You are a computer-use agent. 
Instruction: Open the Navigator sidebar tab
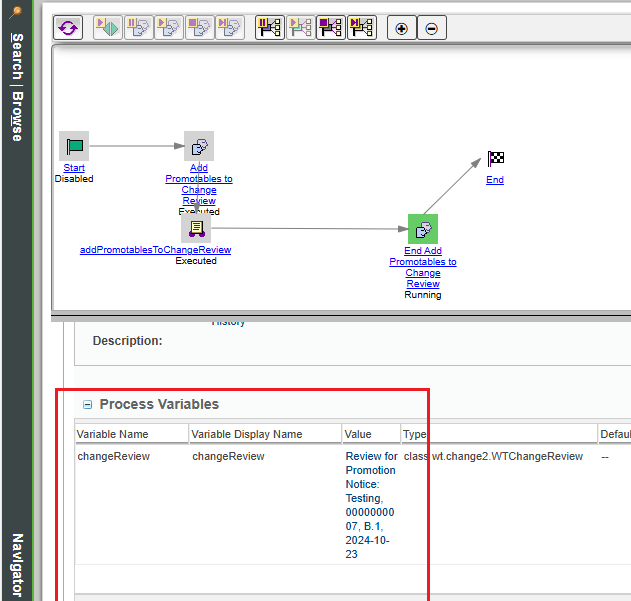click(x=17, y=565)
